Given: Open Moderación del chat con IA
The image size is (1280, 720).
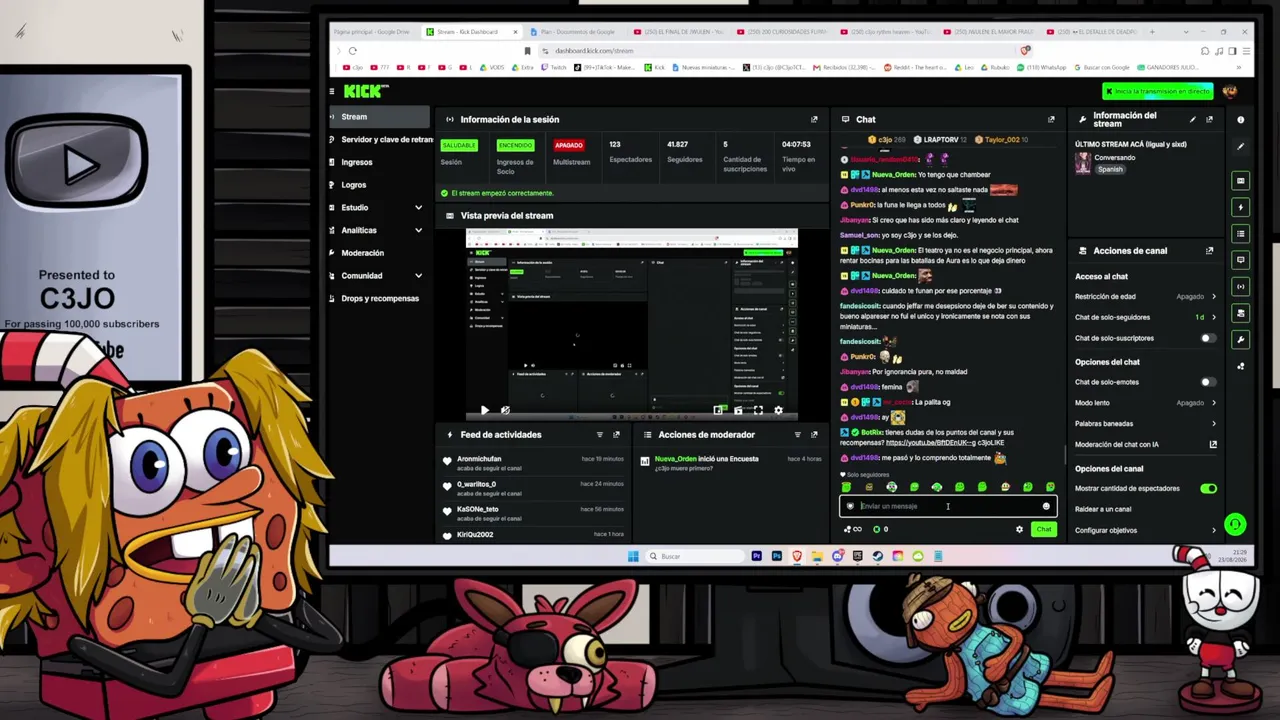Looking at the screenshot, I should tap(1145, 445).
